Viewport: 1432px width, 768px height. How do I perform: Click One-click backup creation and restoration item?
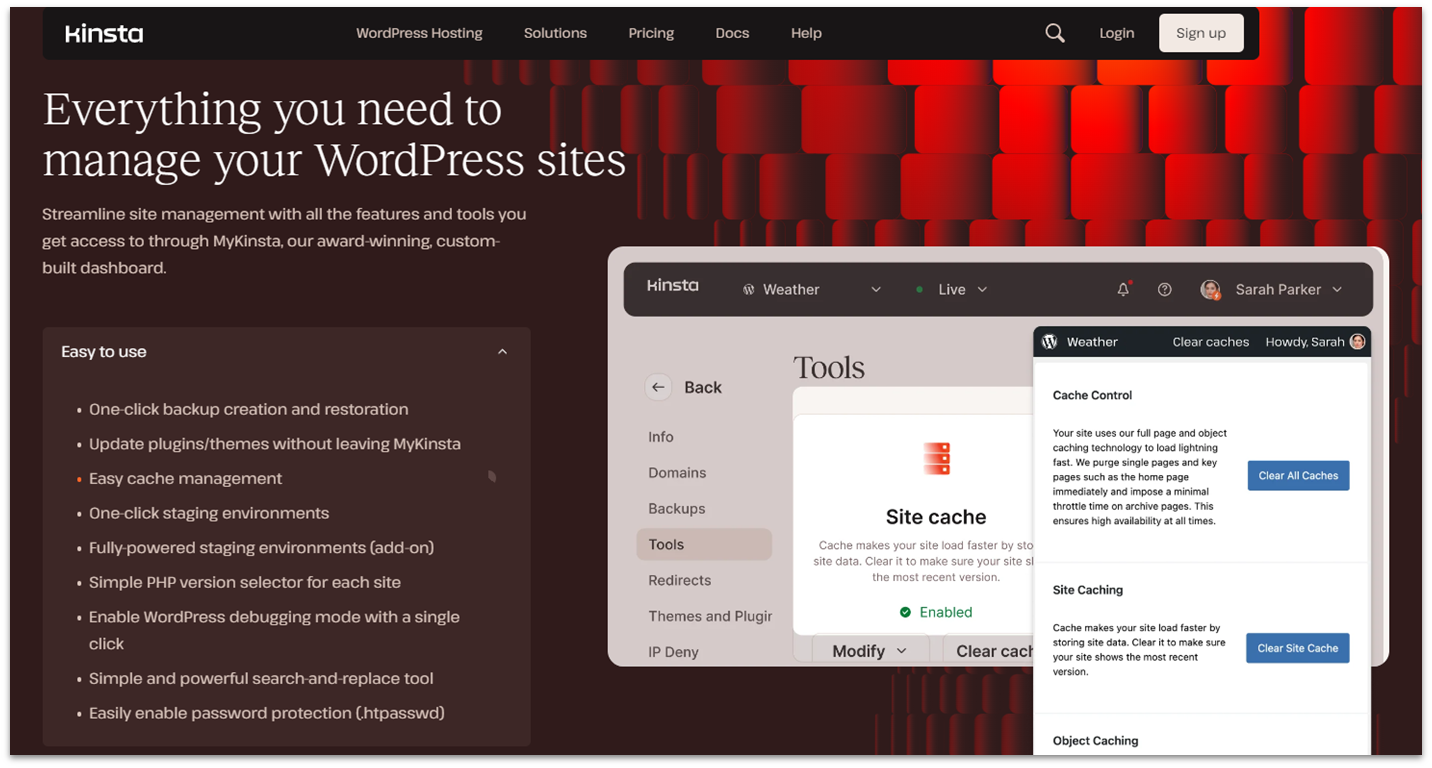tap(248, 410)
